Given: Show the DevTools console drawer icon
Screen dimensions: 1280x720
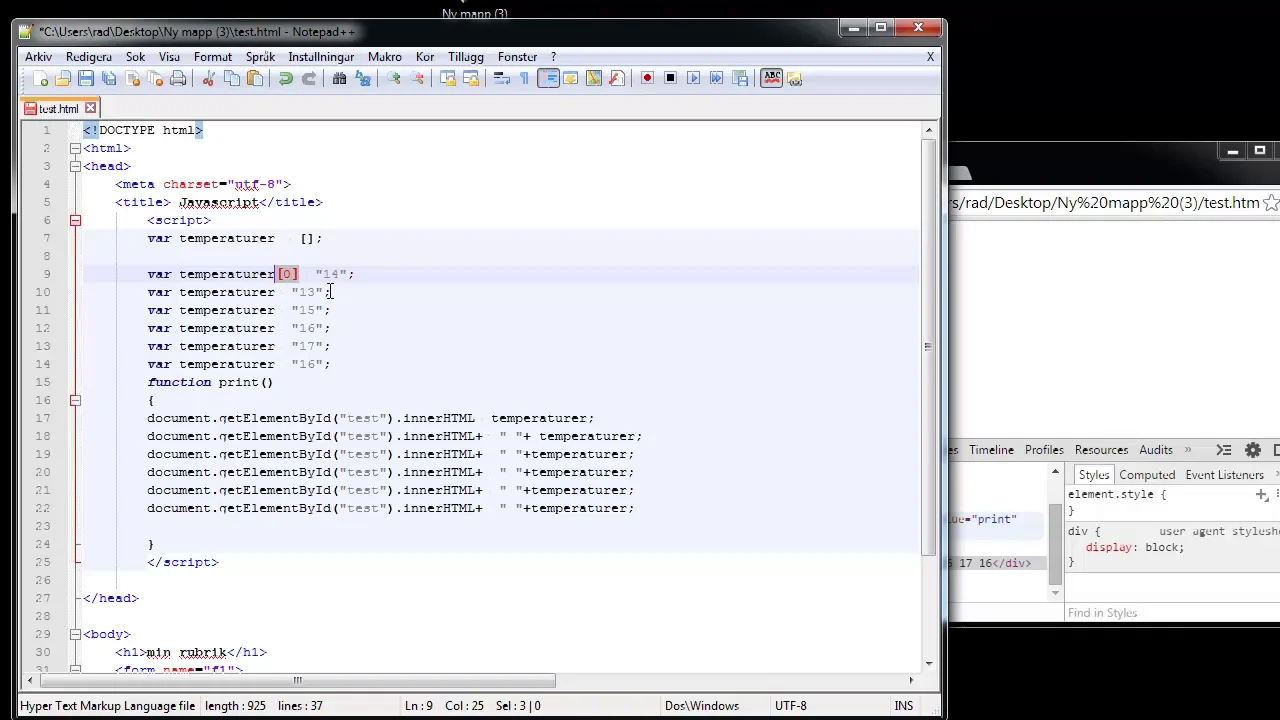Looking at the screenshot, I should (1224, 450).
